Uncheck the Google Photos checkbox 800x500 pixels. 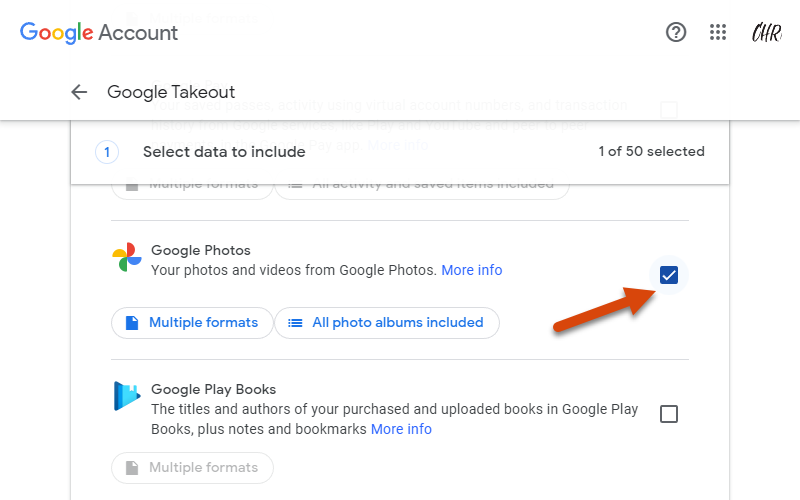point(668,275)
